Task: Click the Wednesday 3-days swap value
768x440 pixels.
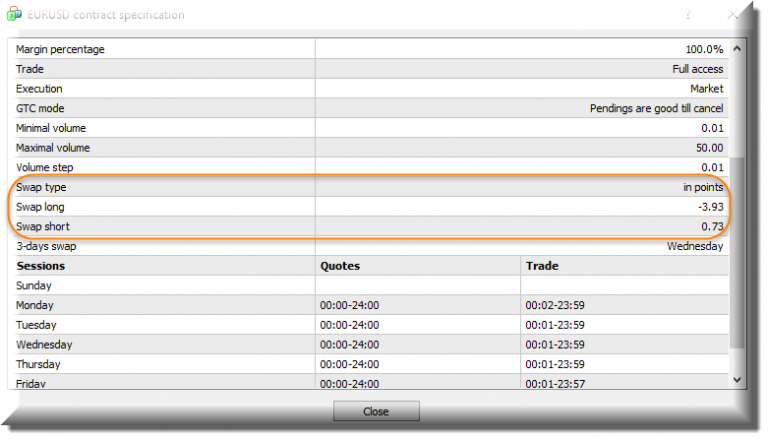Action: point(695,246)
